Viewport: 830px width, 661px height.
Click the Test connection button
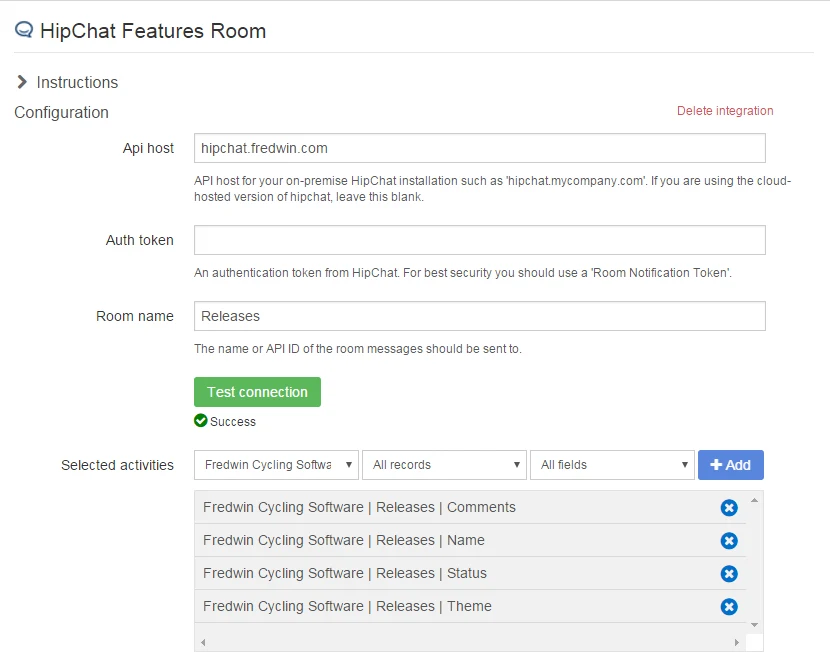click(257, 392)
